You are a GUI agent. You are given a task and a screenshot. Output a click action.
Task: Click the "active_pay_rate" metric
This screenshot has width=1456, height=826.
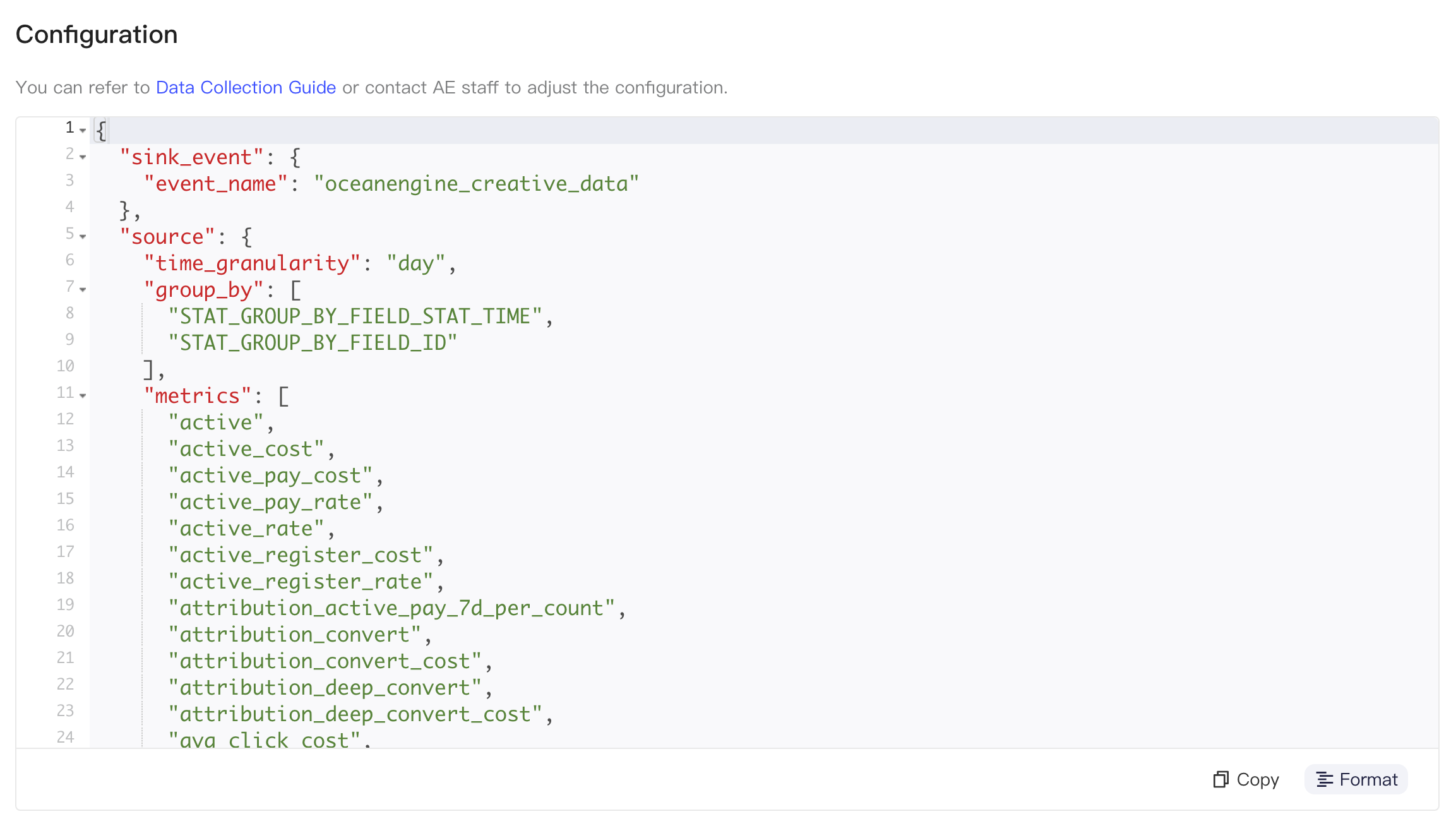[x=271, y=502]
